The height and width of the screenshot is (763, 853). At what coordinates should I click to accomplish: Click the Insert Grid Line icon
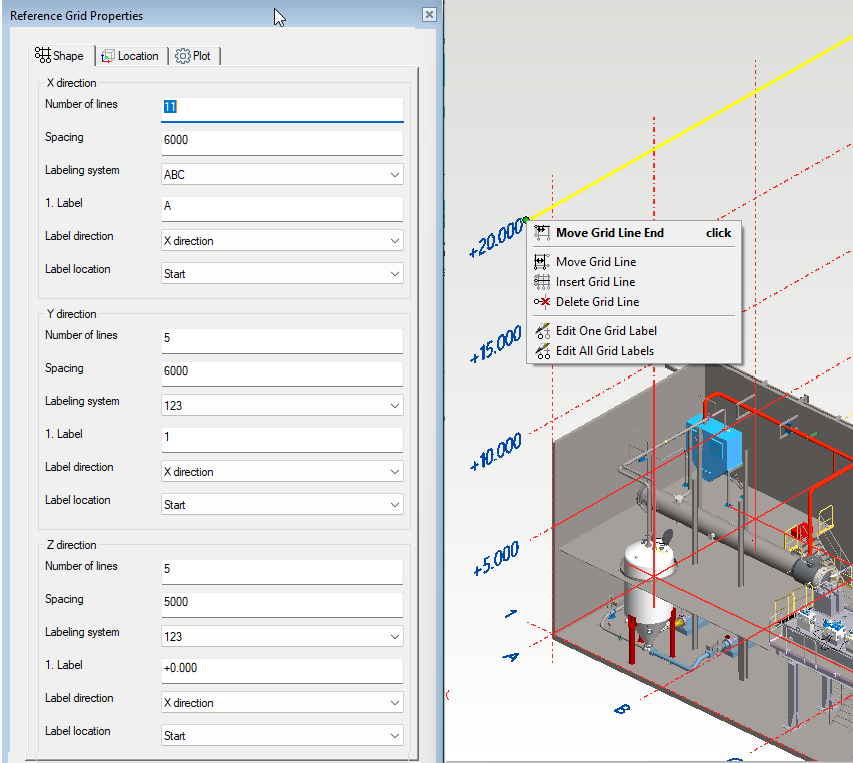tap(542, 282)
